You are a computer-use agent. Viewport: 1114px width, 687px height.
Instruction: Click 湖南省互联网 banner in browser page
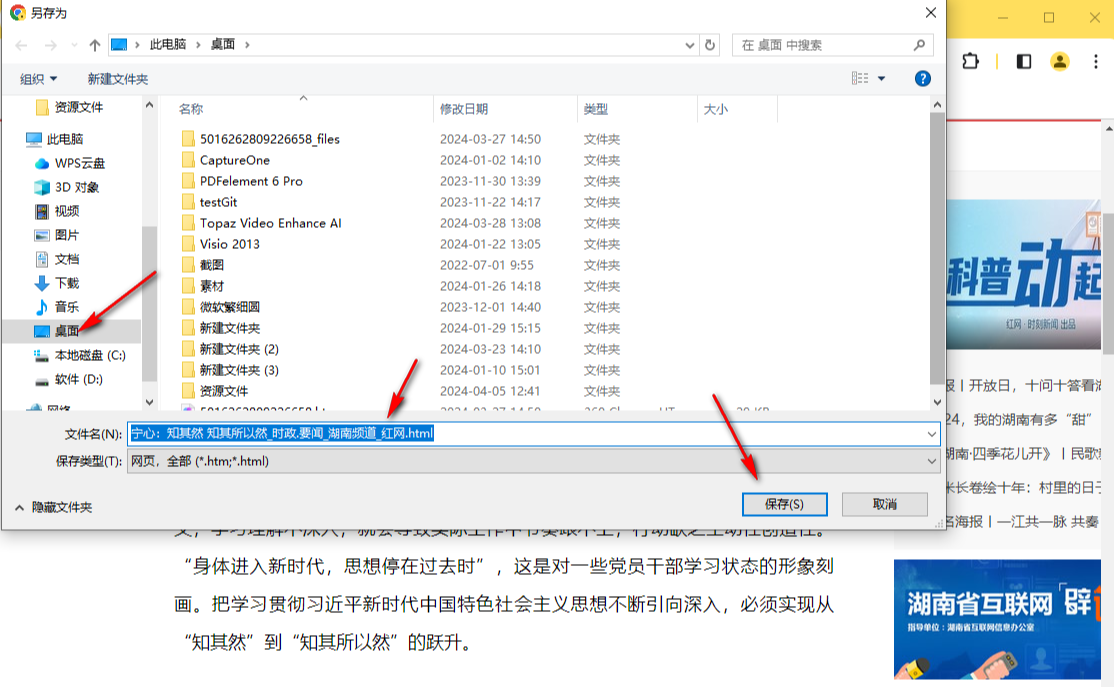[x=997, y=620]
